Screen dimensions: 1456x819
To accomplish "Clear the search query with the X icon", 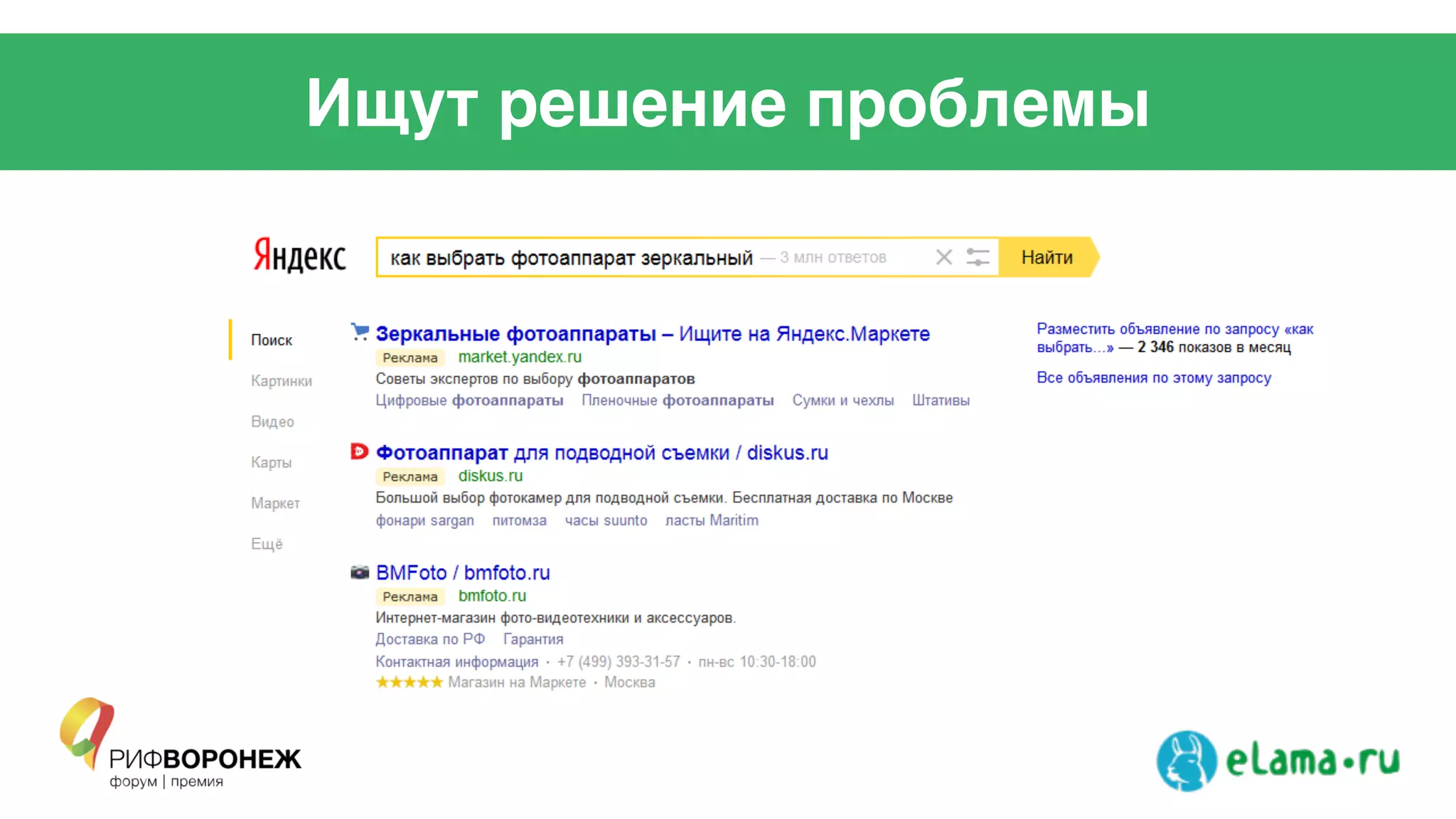I will (944, 257).
